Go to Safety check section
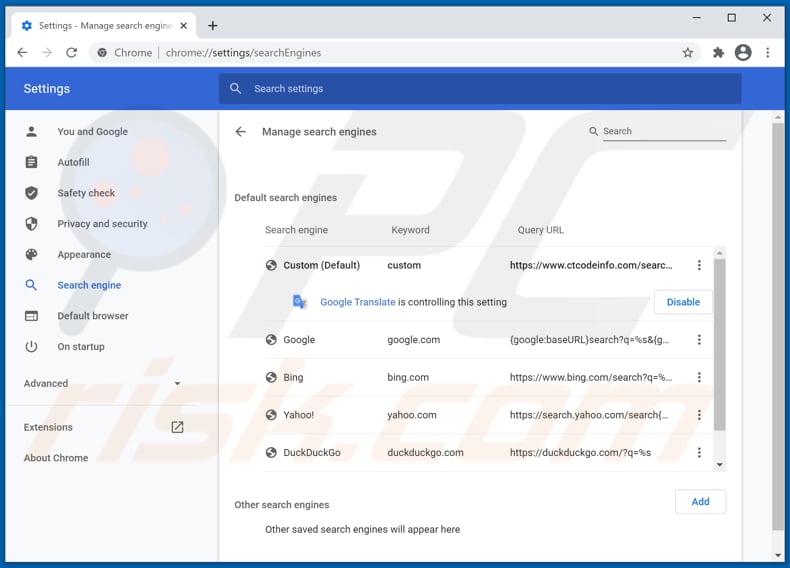The image size is (790, 568). [x=86, y=193]
